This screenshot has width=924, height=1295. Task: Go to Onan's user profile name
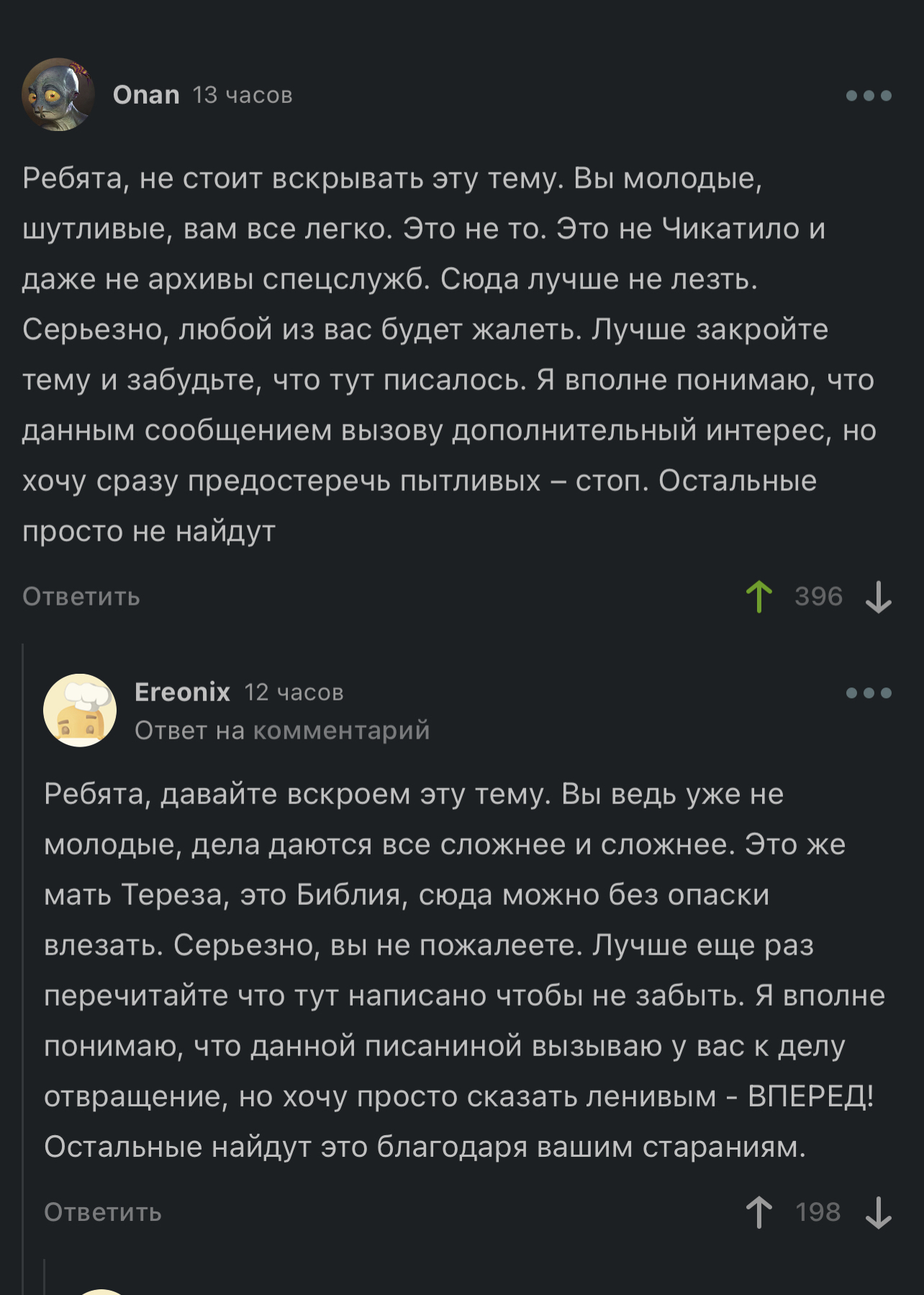146,95
